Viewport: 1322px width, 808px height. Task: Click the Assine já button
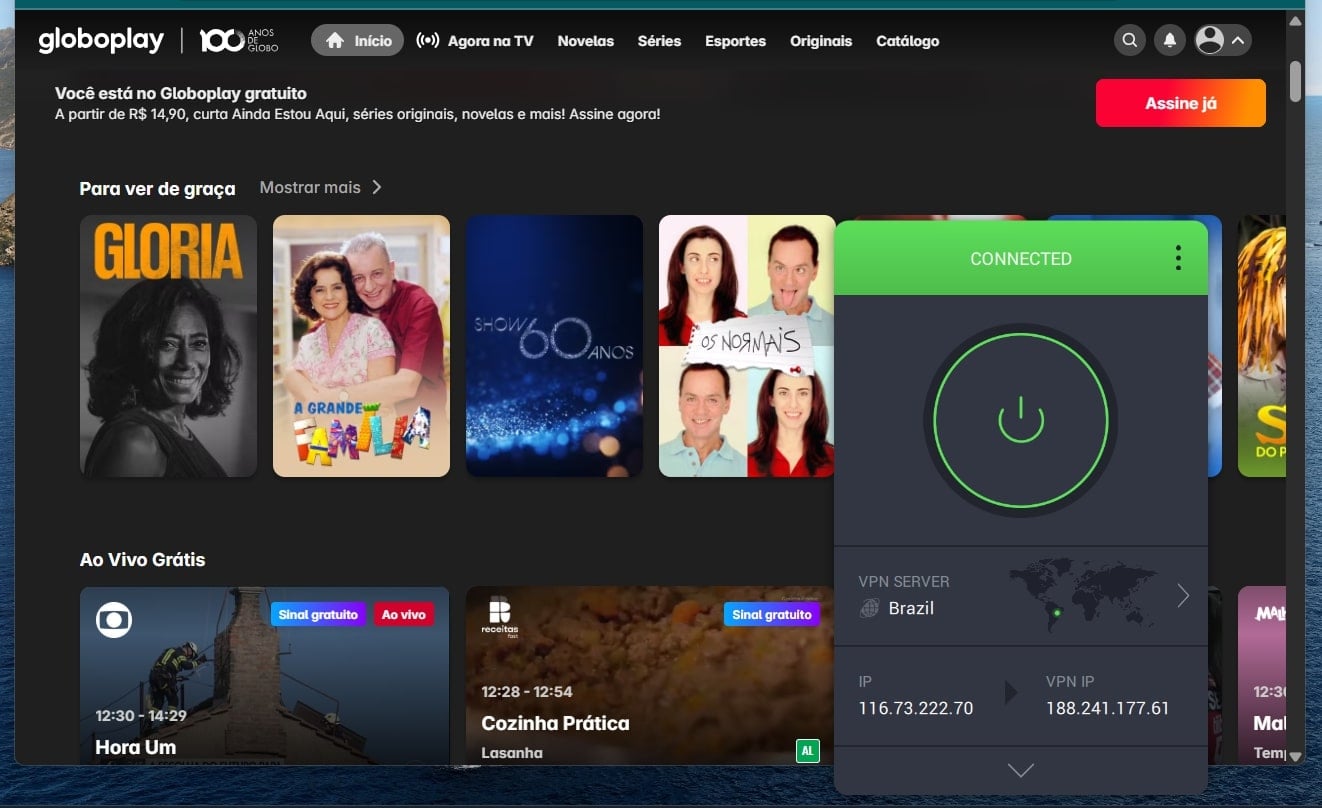pyautogui.click(x=1180, y=102)
